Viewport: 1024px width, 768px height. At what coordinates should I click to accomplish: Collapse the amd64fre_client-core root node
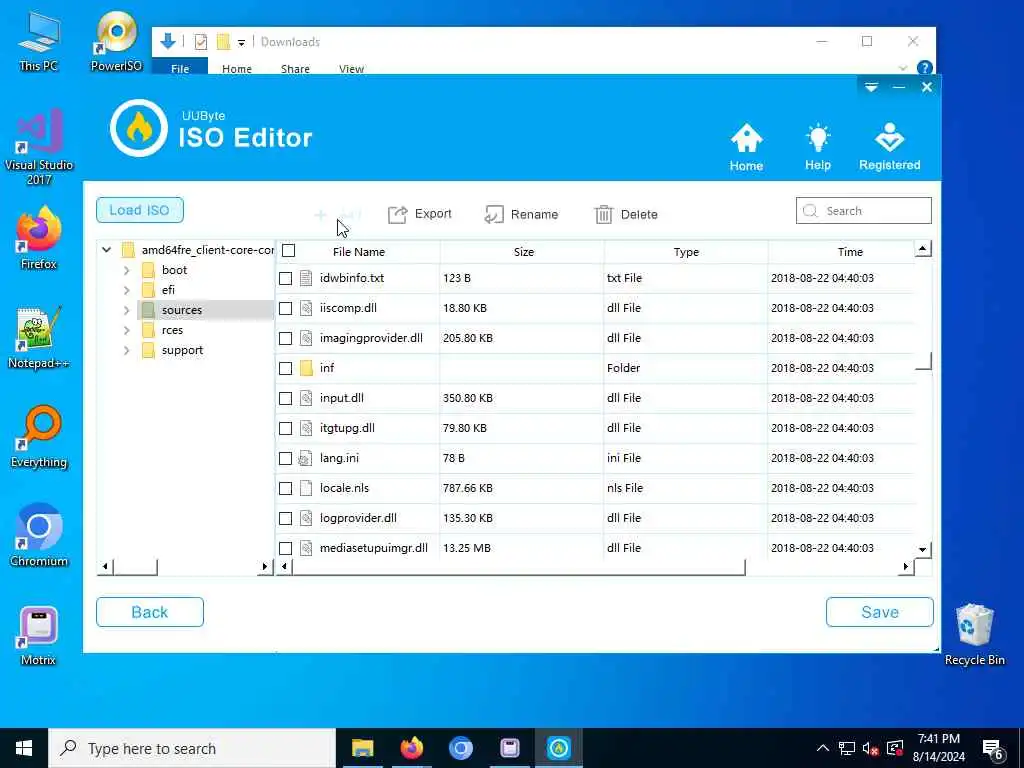[x=106, y=249]
